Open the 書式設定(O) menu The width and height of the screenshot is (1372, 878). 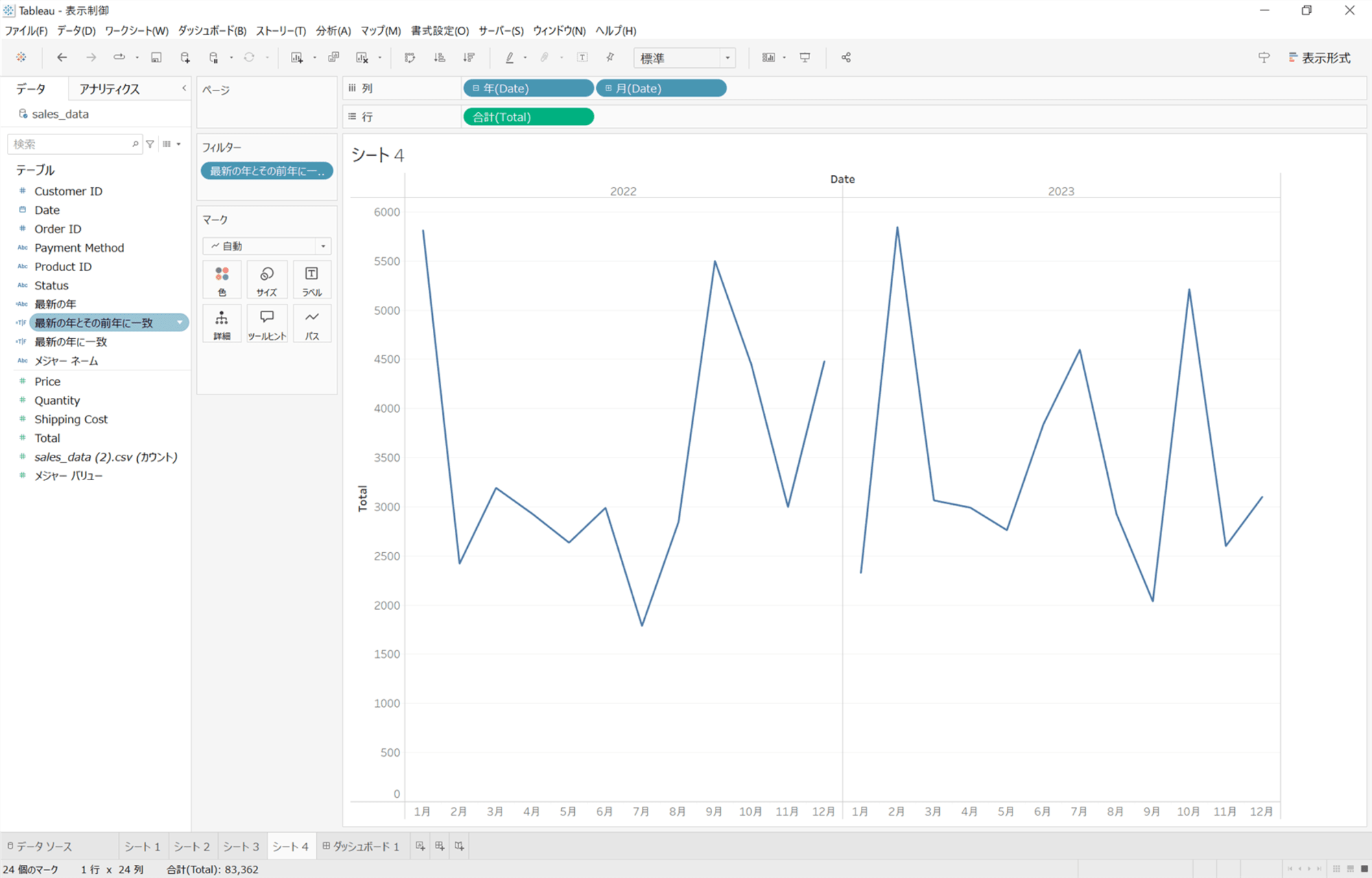click(440, 31)
